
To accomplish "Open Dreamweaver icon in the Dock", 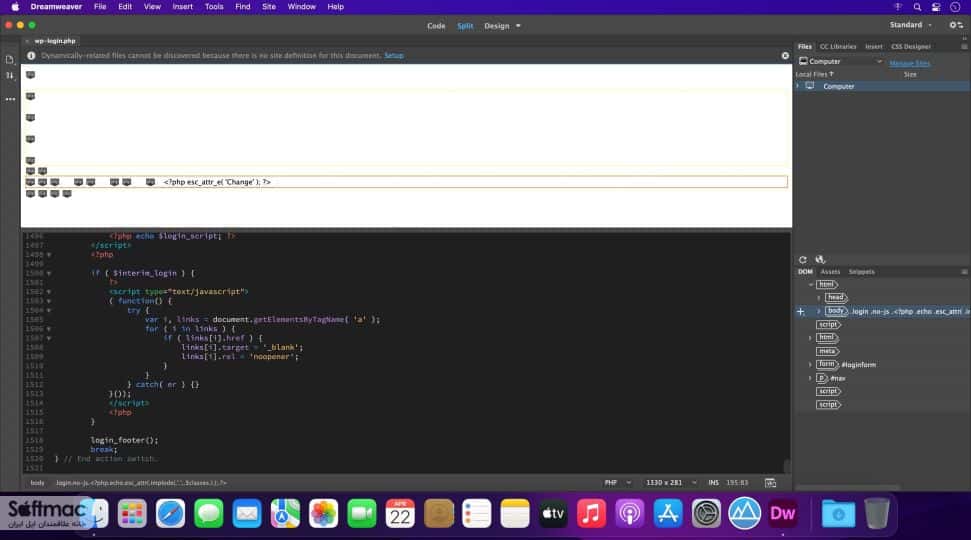I will click(783, 513).
